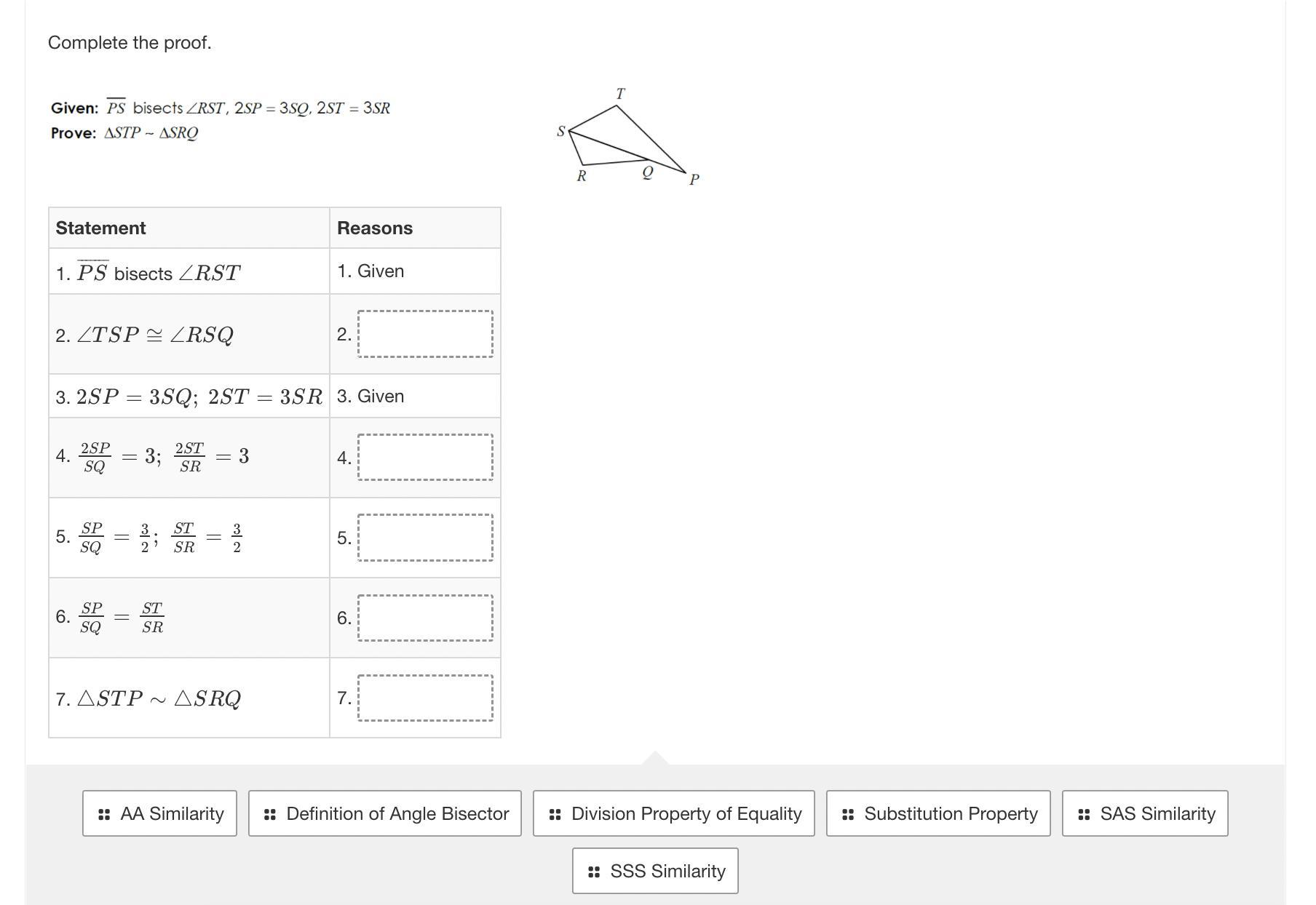Viewport: 1316px width, 905px height.
Task: Select the blank reason slot for statement 4
Action: pyautogui.click(x=425, y=458)
